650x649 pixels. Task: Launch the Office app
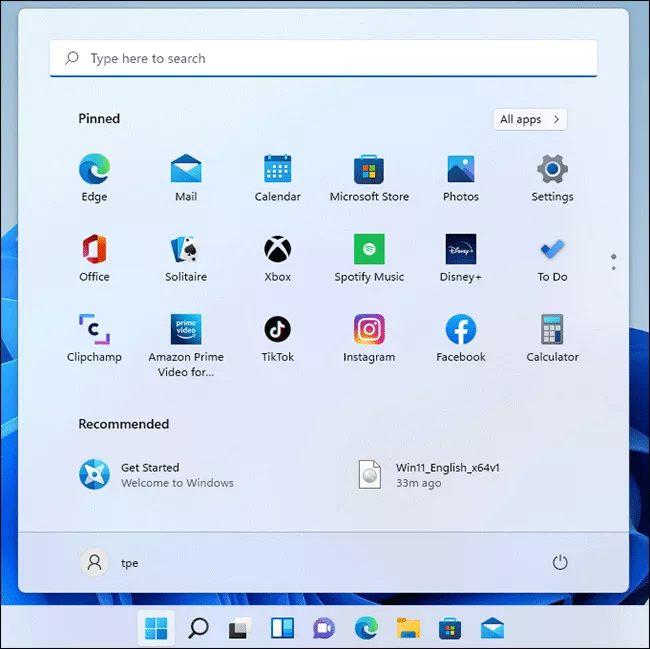pos(94,258)
